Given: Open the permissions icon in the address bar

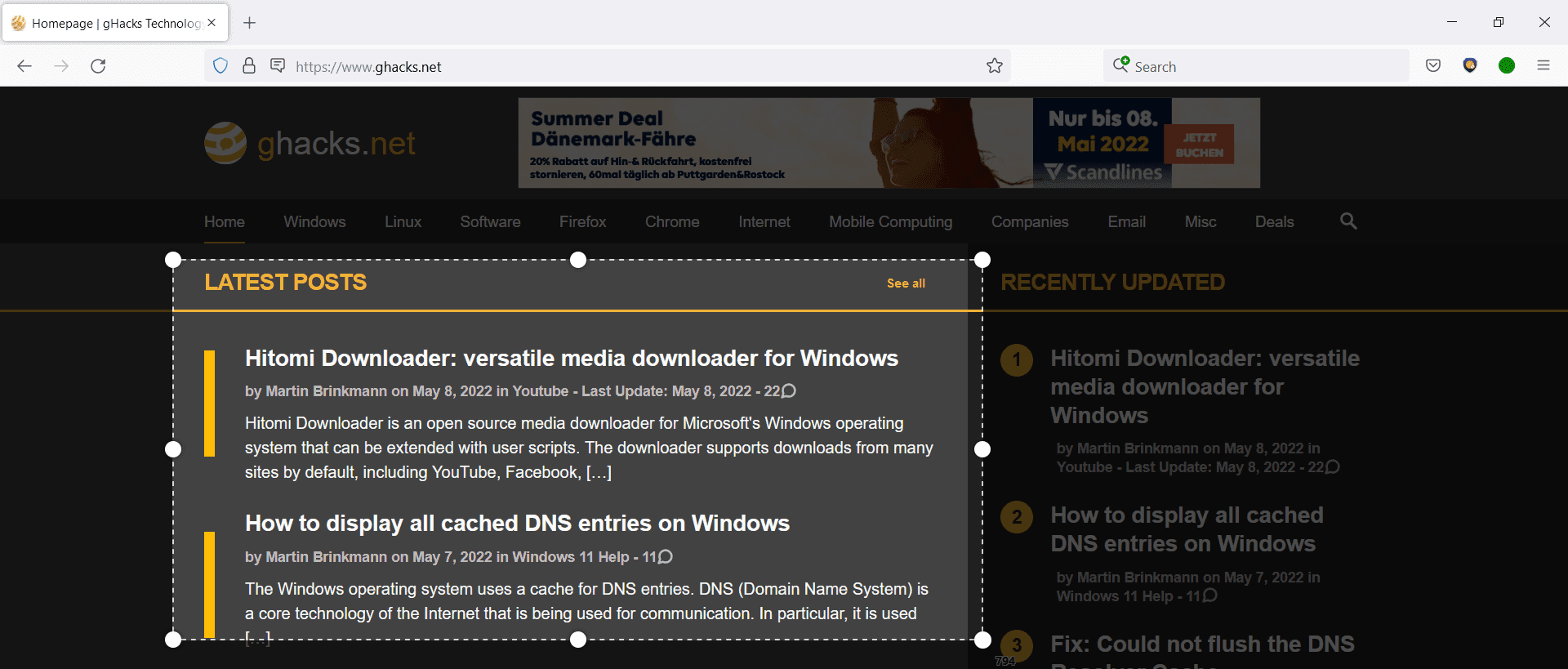Looking at the screenshot, I should pyautogui.click(x=278, y=65).
